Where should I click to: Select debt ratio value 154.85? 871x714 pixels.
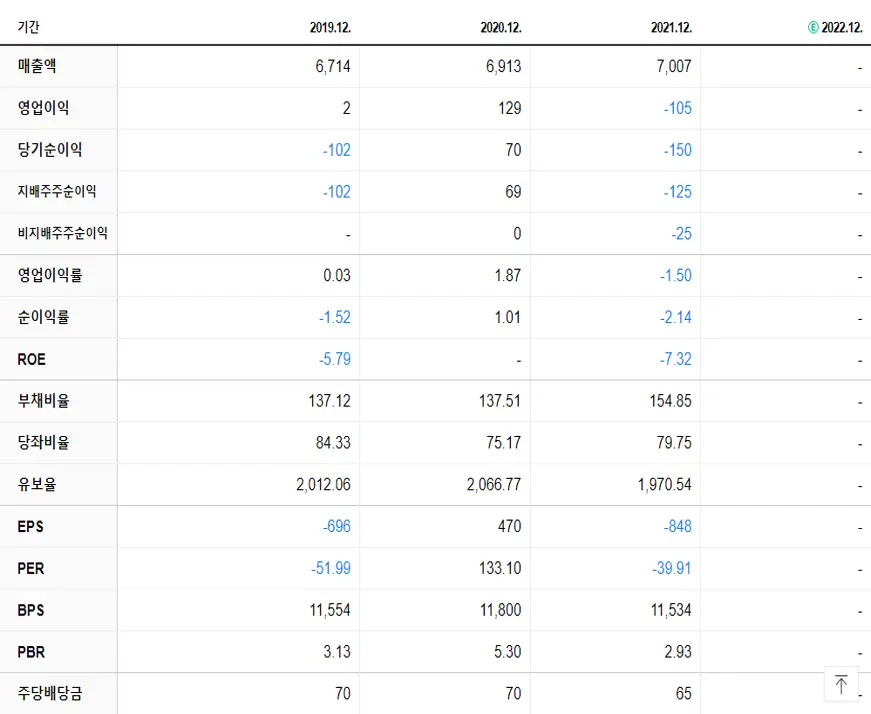coord(670,401)
